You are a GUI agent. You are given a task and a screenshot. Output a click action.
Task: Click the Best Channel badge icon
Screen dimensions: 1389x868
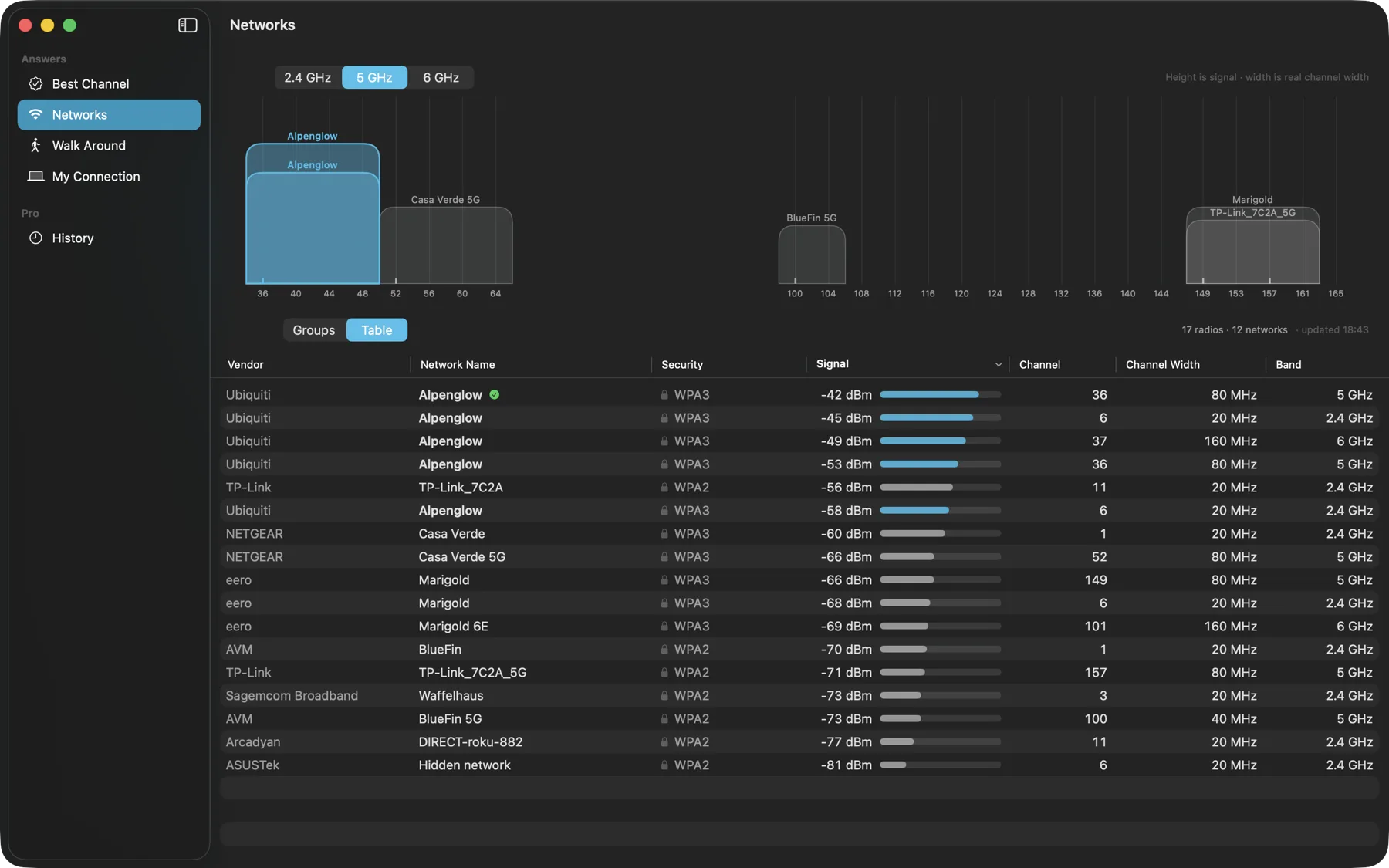(x=35, y=83)
